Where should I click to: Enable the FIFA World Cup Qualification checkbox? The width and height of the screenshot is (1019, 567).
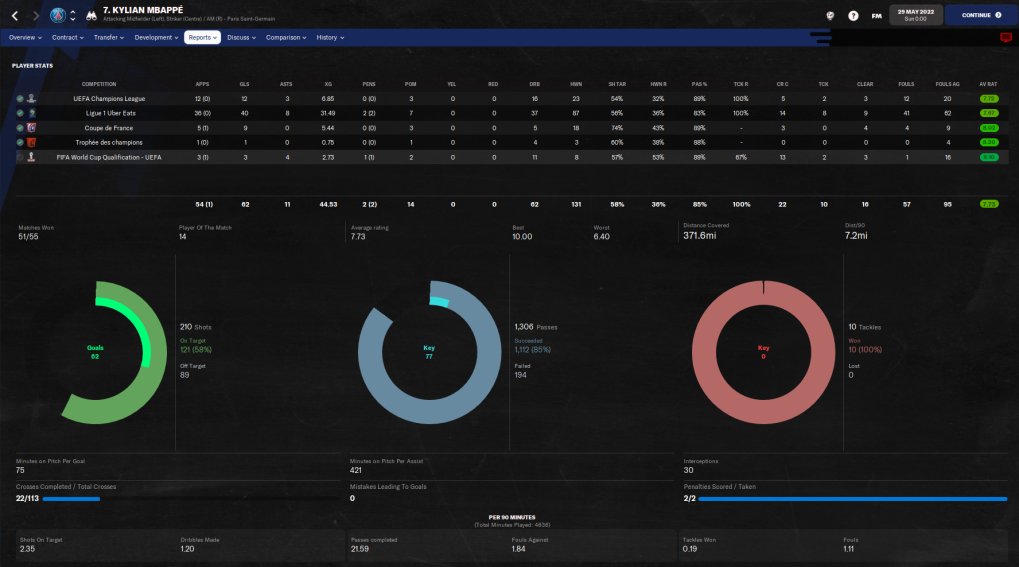coord(20,157)
